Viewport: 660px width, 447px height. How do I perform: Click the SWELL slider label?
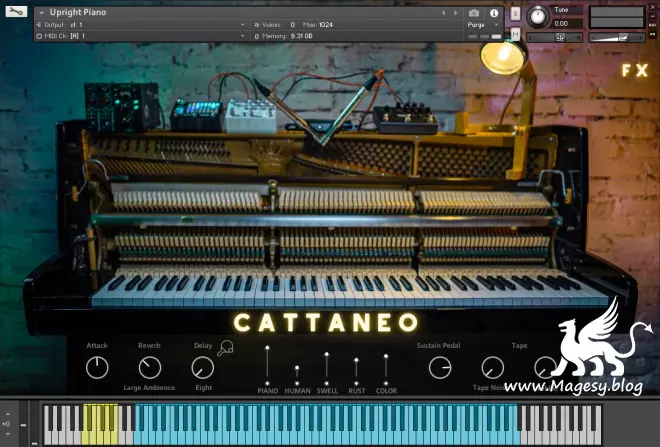click(x=327, y=391)
